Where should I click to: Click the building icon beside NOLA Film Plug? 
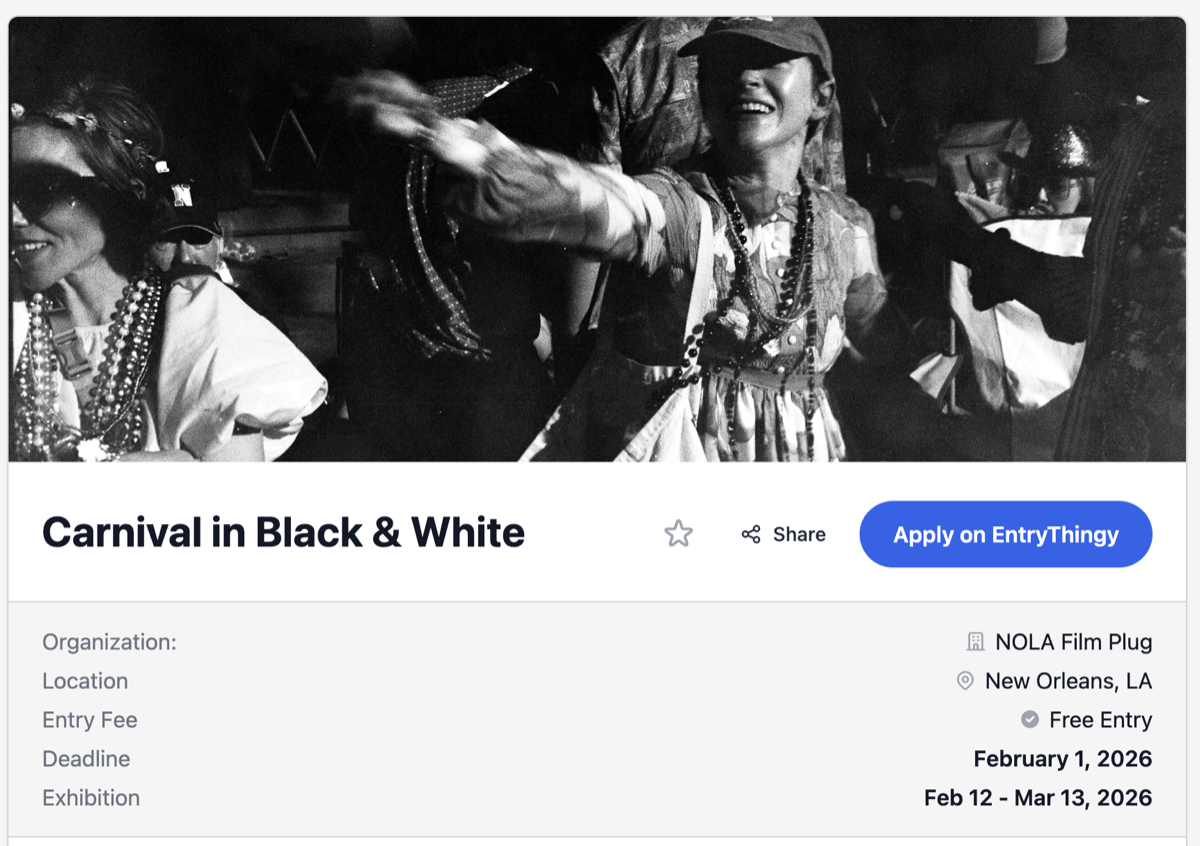pos(975,642)
